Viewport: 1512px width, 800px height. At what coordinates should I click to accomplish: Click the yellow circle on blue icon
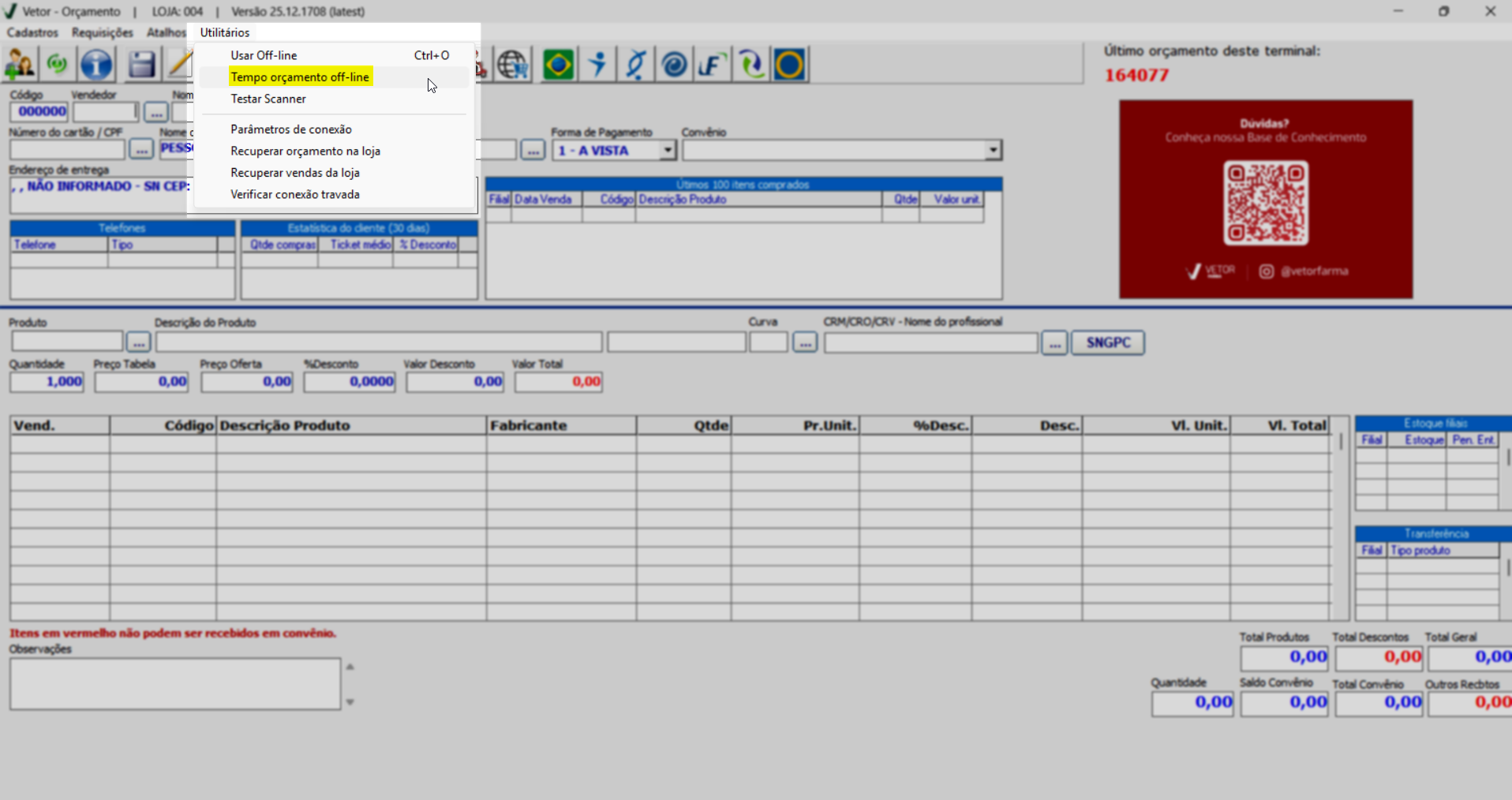click(789, 65)
